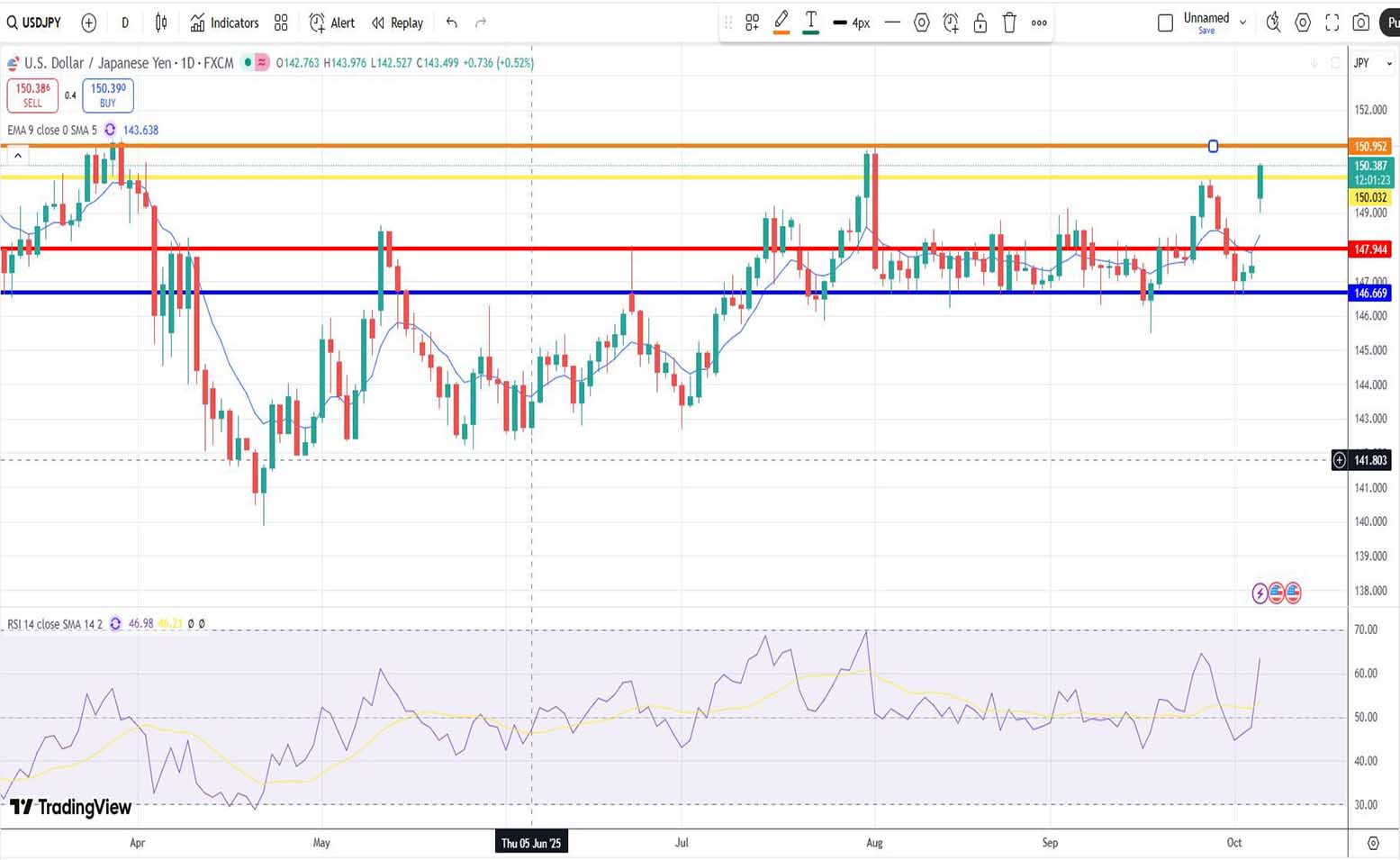Click the trash icon to delete drawing

click(x=1009, y=23)
